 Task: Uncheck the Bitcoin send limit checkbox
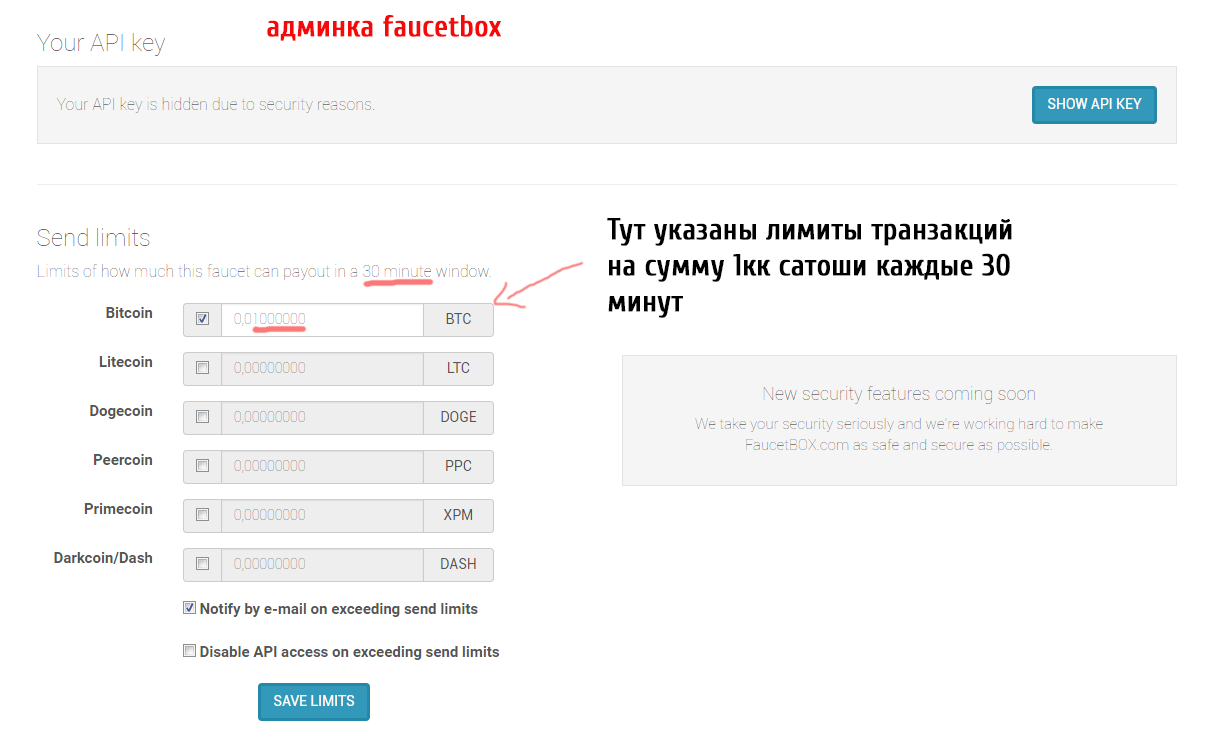coord(203,319)
